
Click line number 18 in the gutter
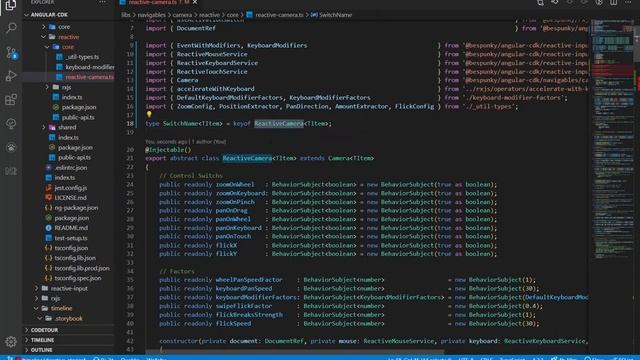pos(130,124)
